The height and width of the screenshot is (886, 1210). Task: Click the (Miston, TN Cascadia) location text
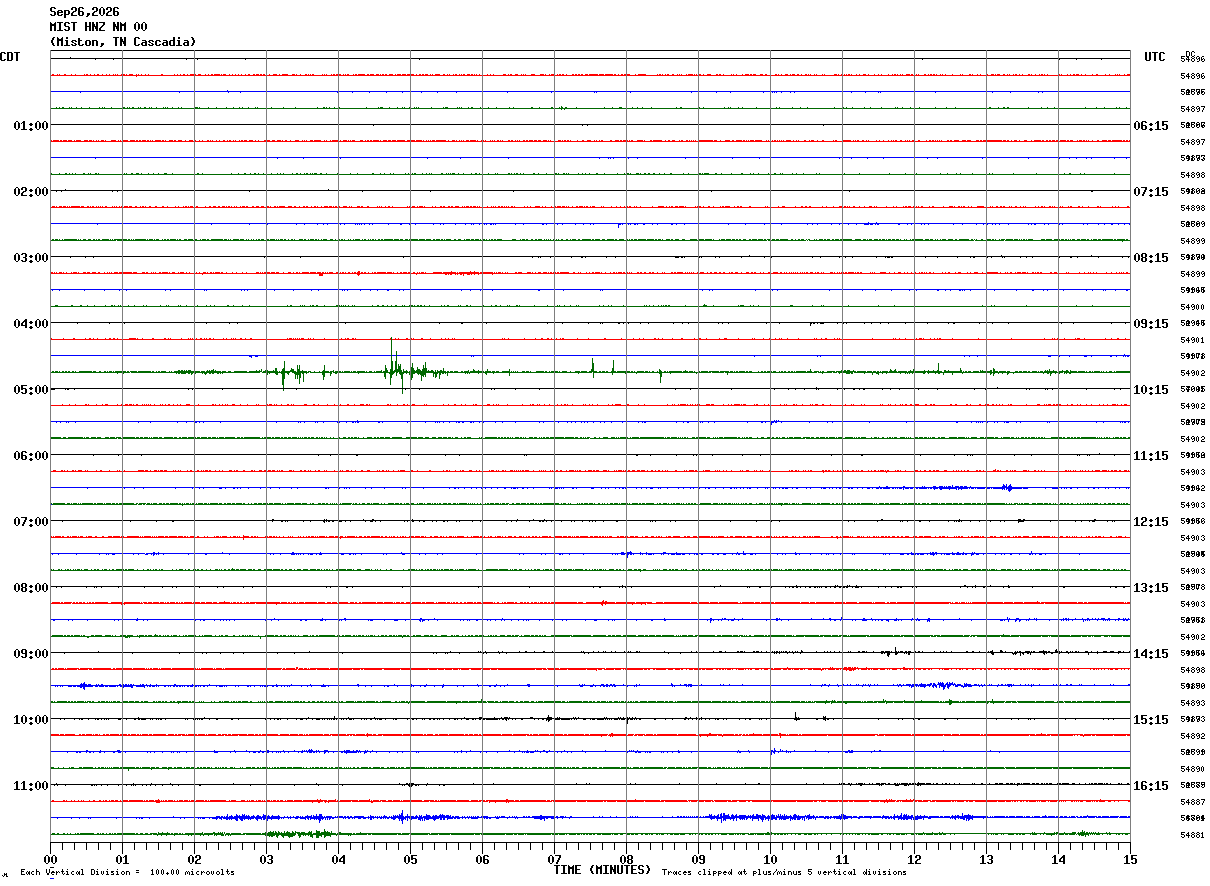tap(123, 42)
